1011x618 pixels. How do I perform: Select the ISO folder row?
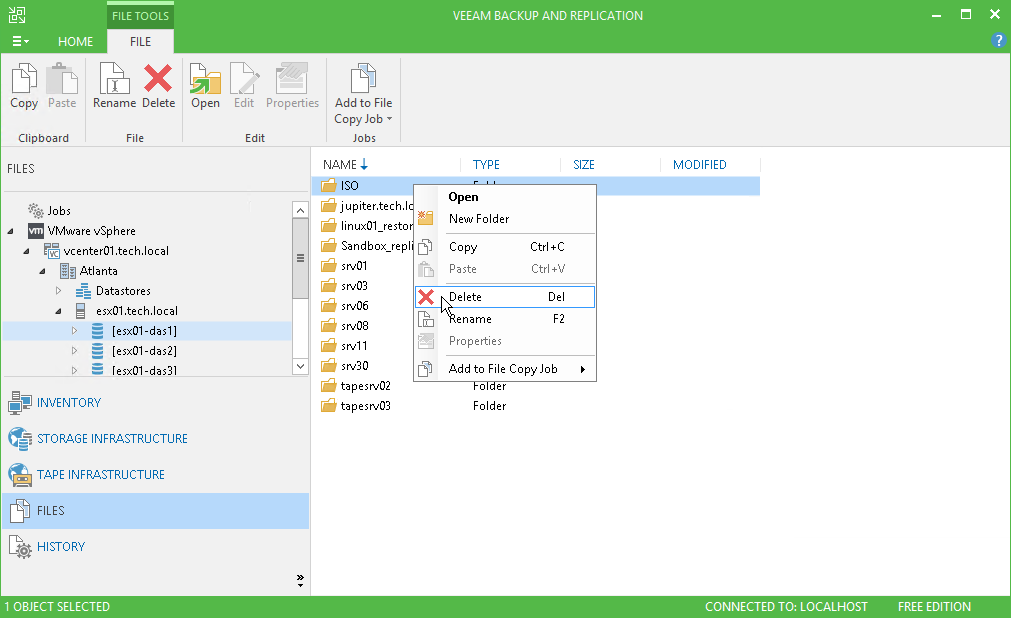tap(536, 186)
